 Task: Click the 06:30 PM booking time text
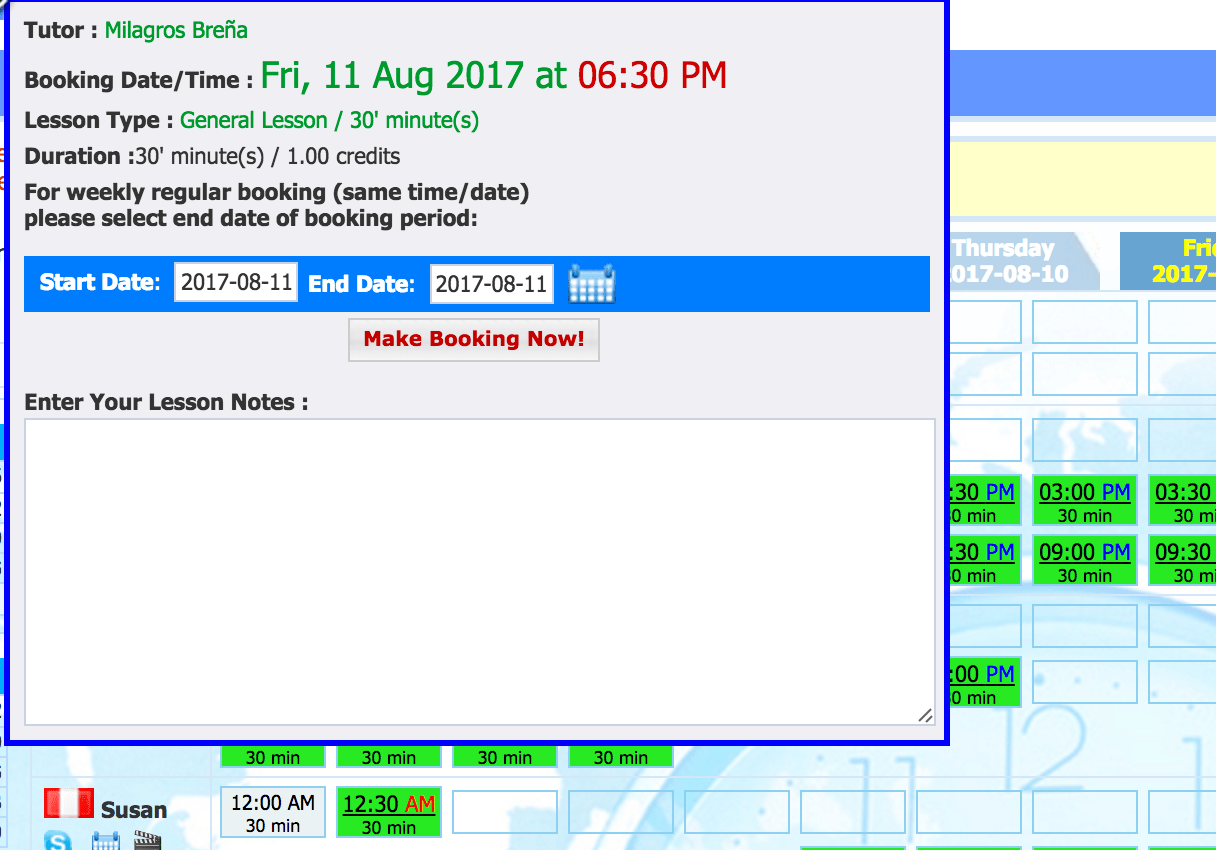(652, 75)
